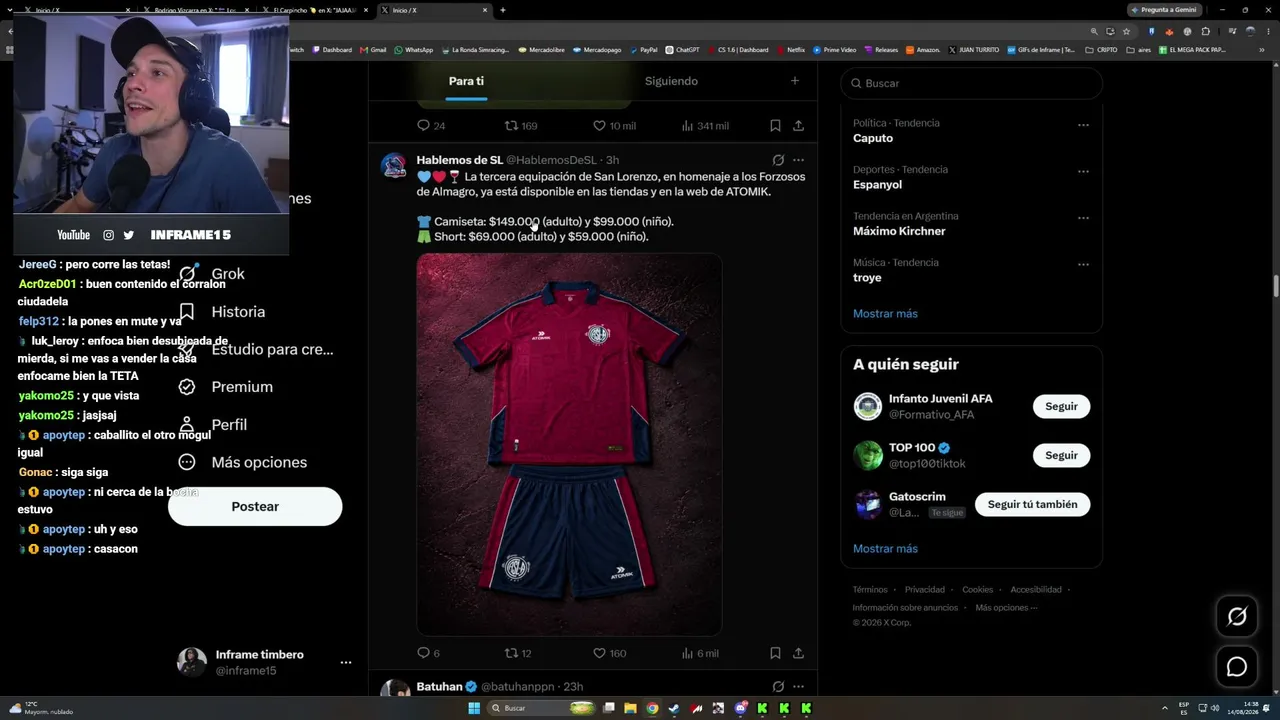
Task: Open the Términos footer link
Action: coord(870,590)
